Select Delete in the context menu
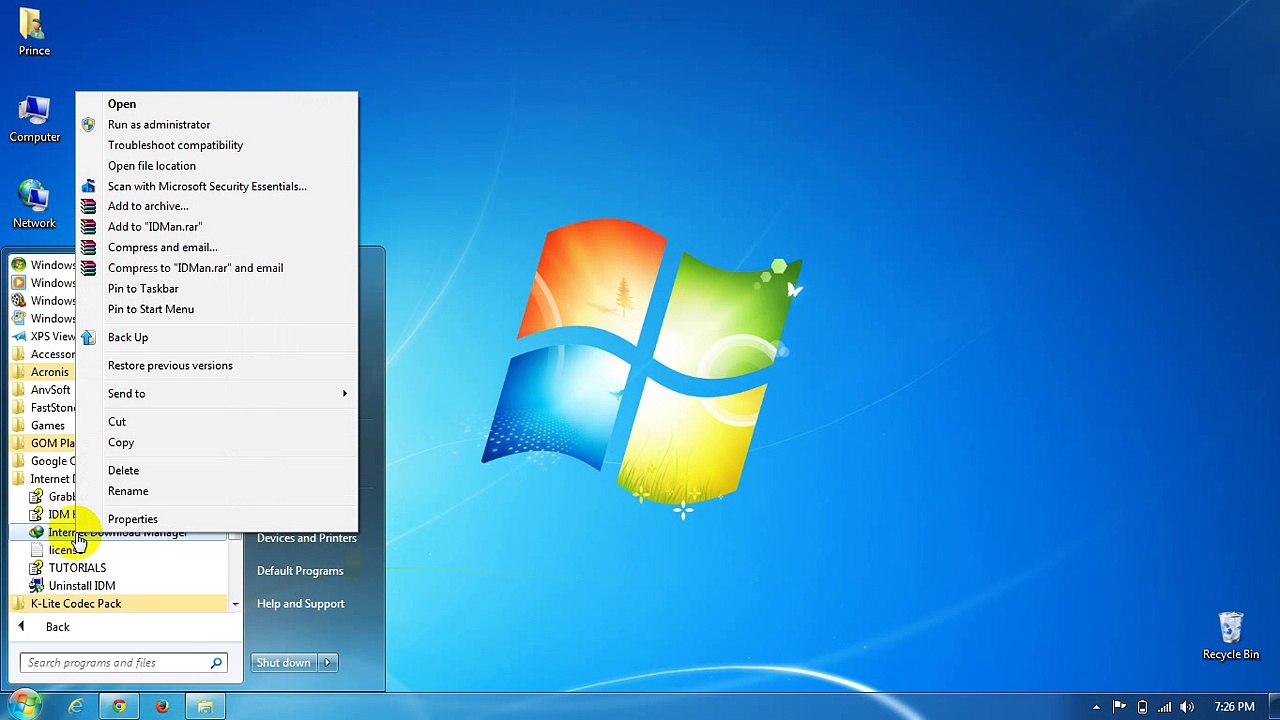 [216, 470]
